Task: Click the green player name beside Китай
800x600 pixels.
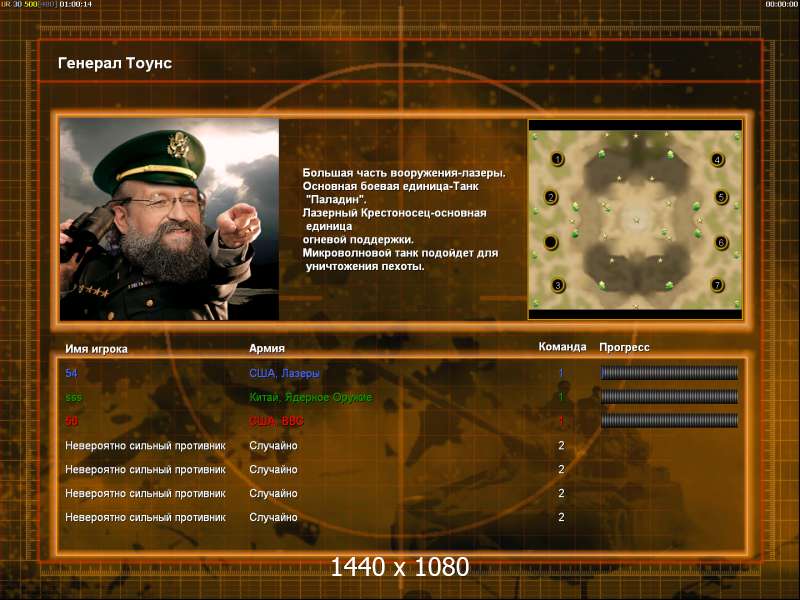Action: tap(73, 397)
